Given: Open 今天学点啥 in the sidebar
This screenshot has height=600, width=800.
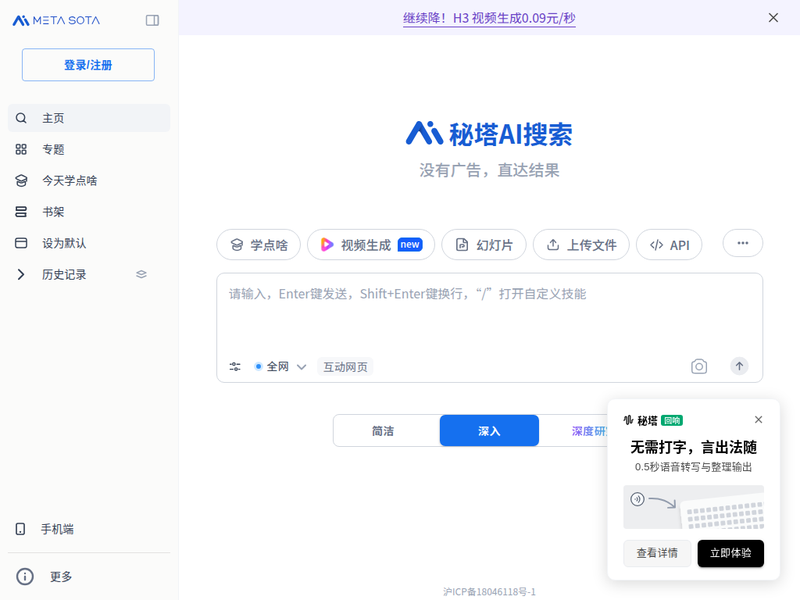Looking at the screenshot, I should (89, 181).
